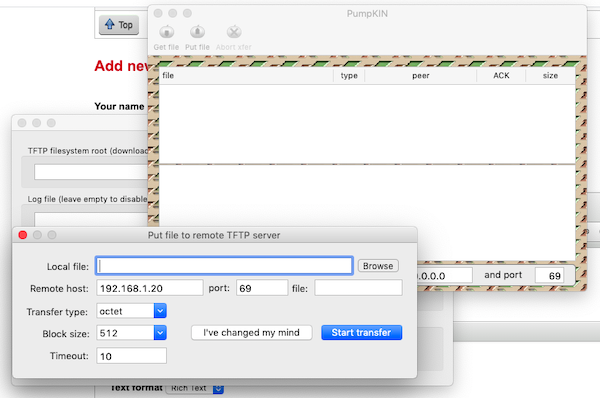Viewport: 600px width, 398px height.
Task: Click I've changed my mind button
Action: (x=251, y=333)
